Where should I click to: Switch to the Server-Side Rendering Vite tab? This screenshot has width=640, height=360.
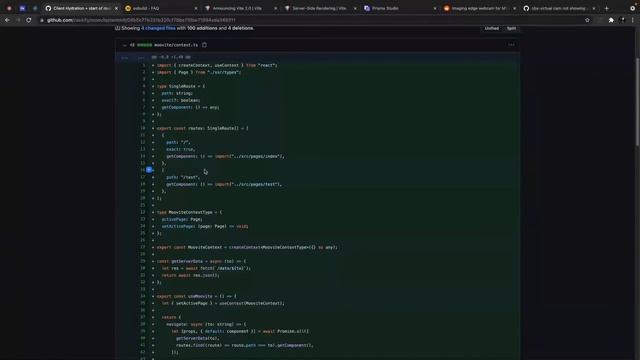coord(320,8)
